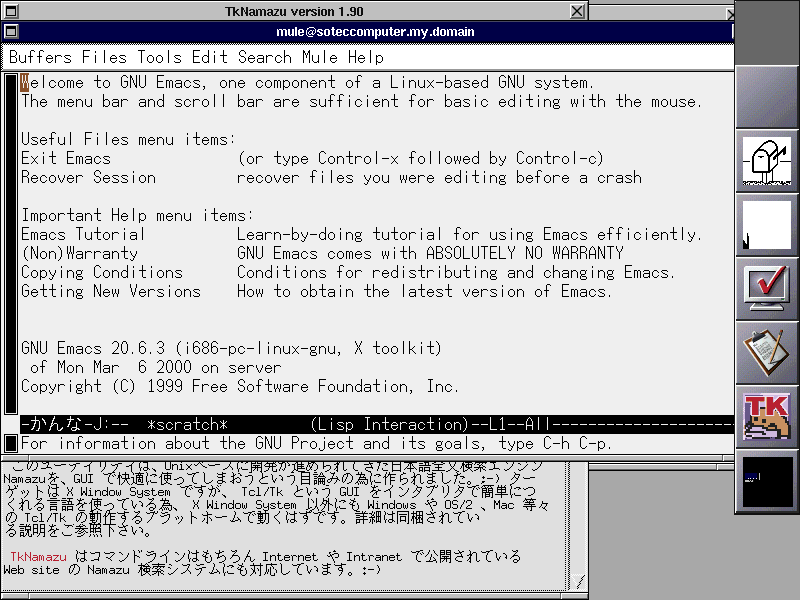Open the Tools menu
This screenshot has width=800, height=600.
pyautogui.click(x=159, y=57)
